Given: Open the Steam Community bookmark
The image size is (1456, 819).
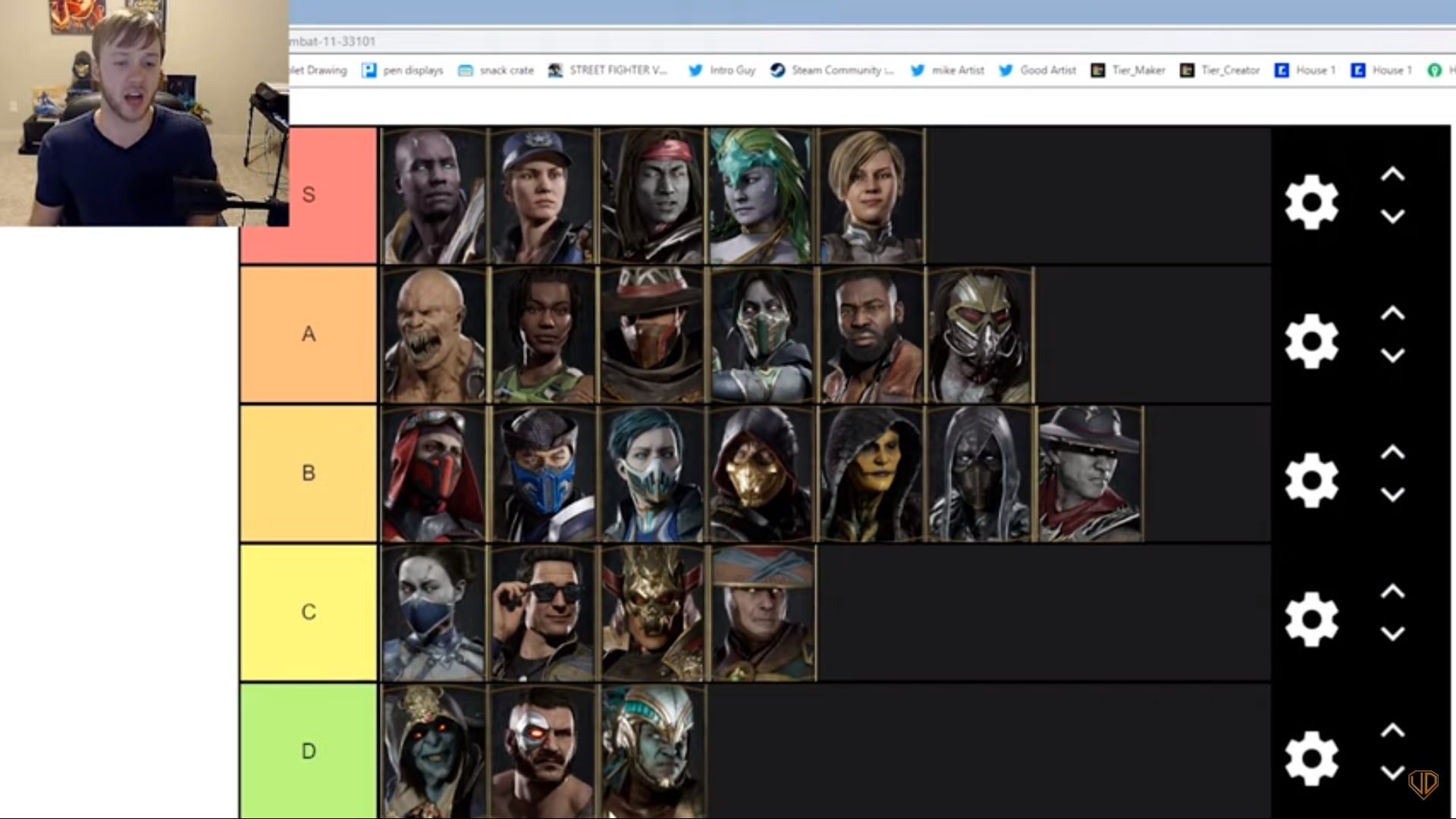Looking at the screenshot, I should coord(832,70).
